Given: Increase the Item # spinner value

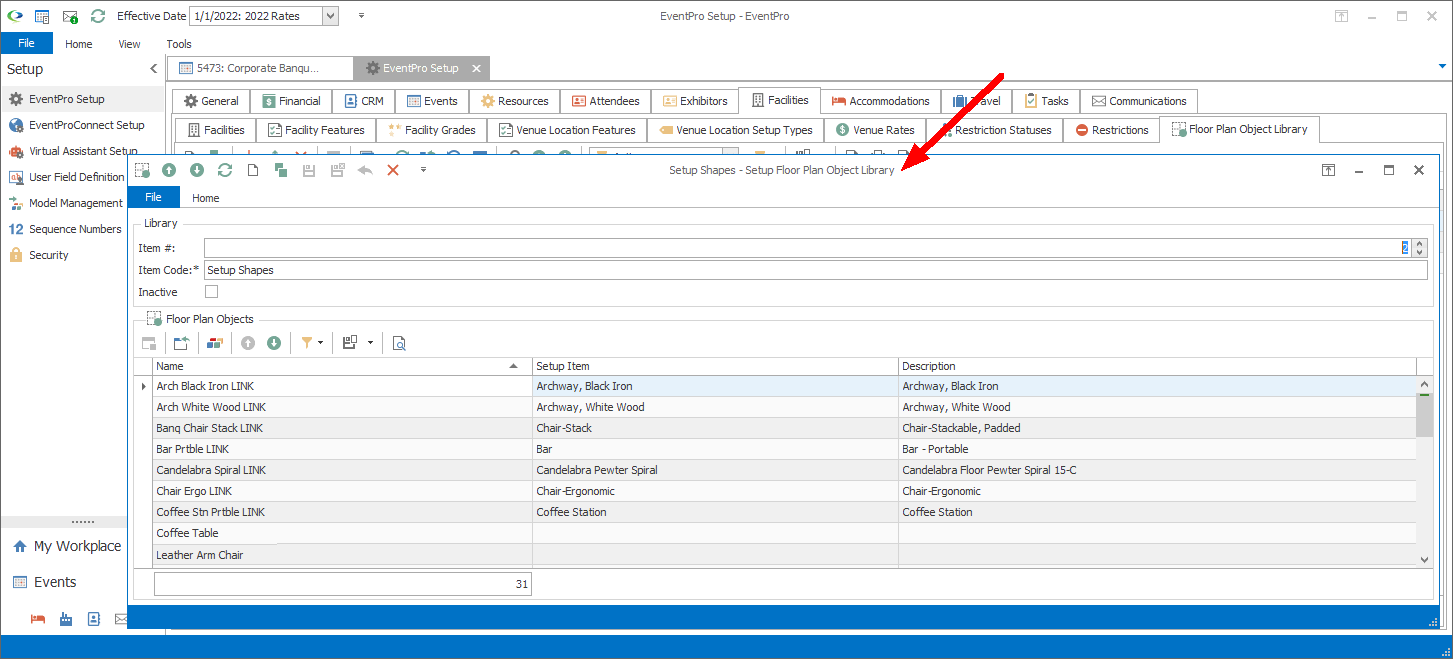Looking at the screenshot, I should coord(1420,243).
